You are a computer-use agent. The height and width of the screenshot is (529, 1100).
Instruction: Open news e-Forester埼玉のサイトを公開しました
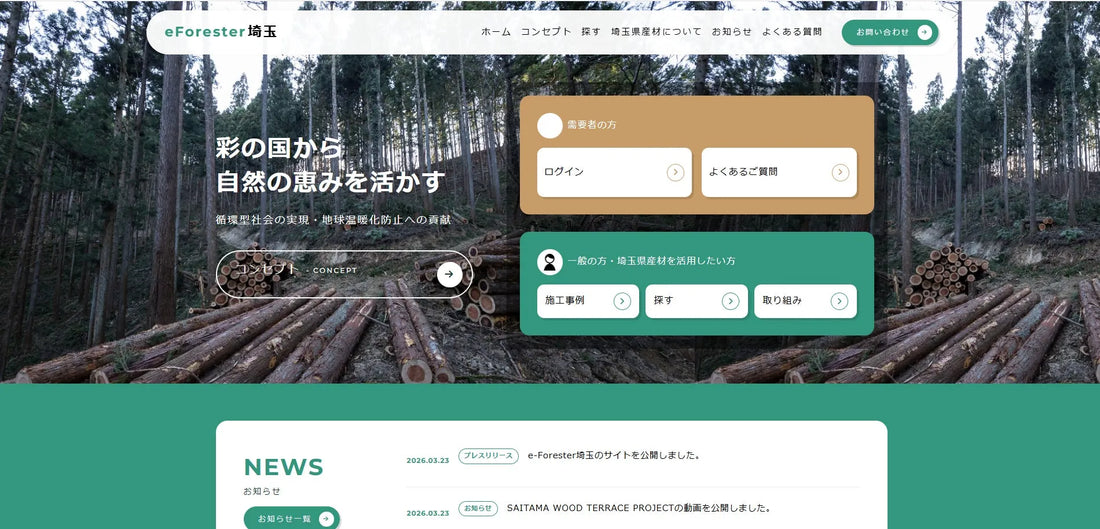coord(614,455)
